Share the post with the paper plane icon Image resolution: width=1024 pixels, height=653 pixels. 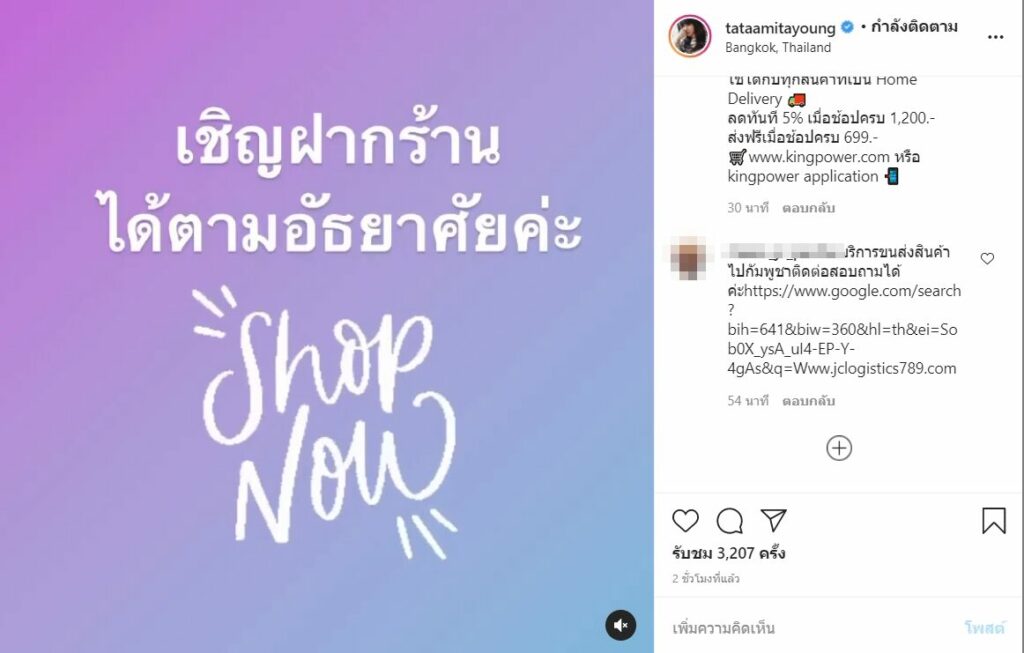pyautogui.click(x=773, y=520)
